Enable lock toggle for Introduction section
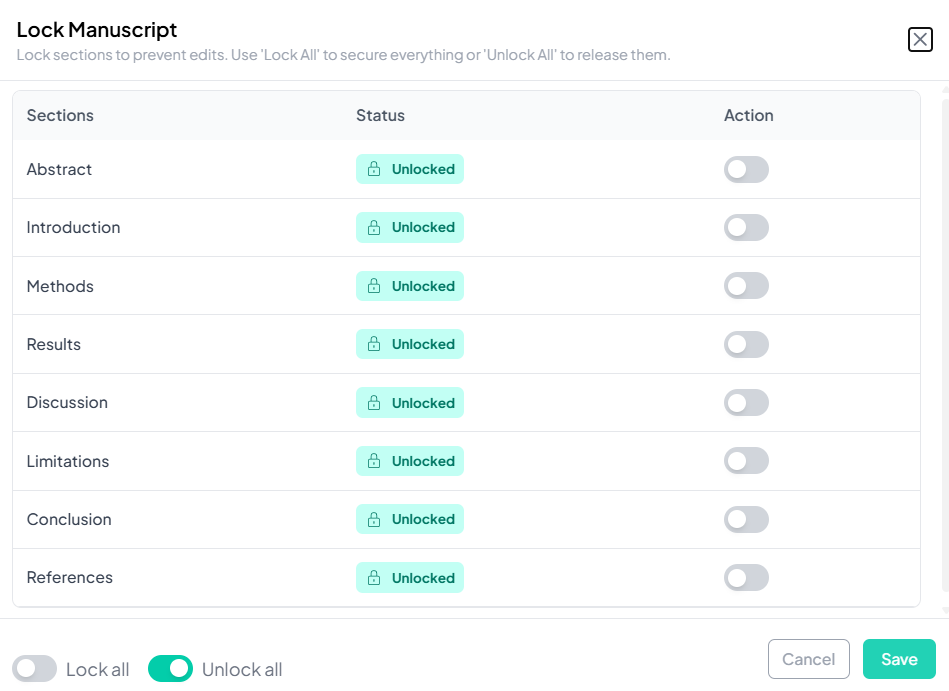The image size is (949, 691). click(x=746, y=228)
